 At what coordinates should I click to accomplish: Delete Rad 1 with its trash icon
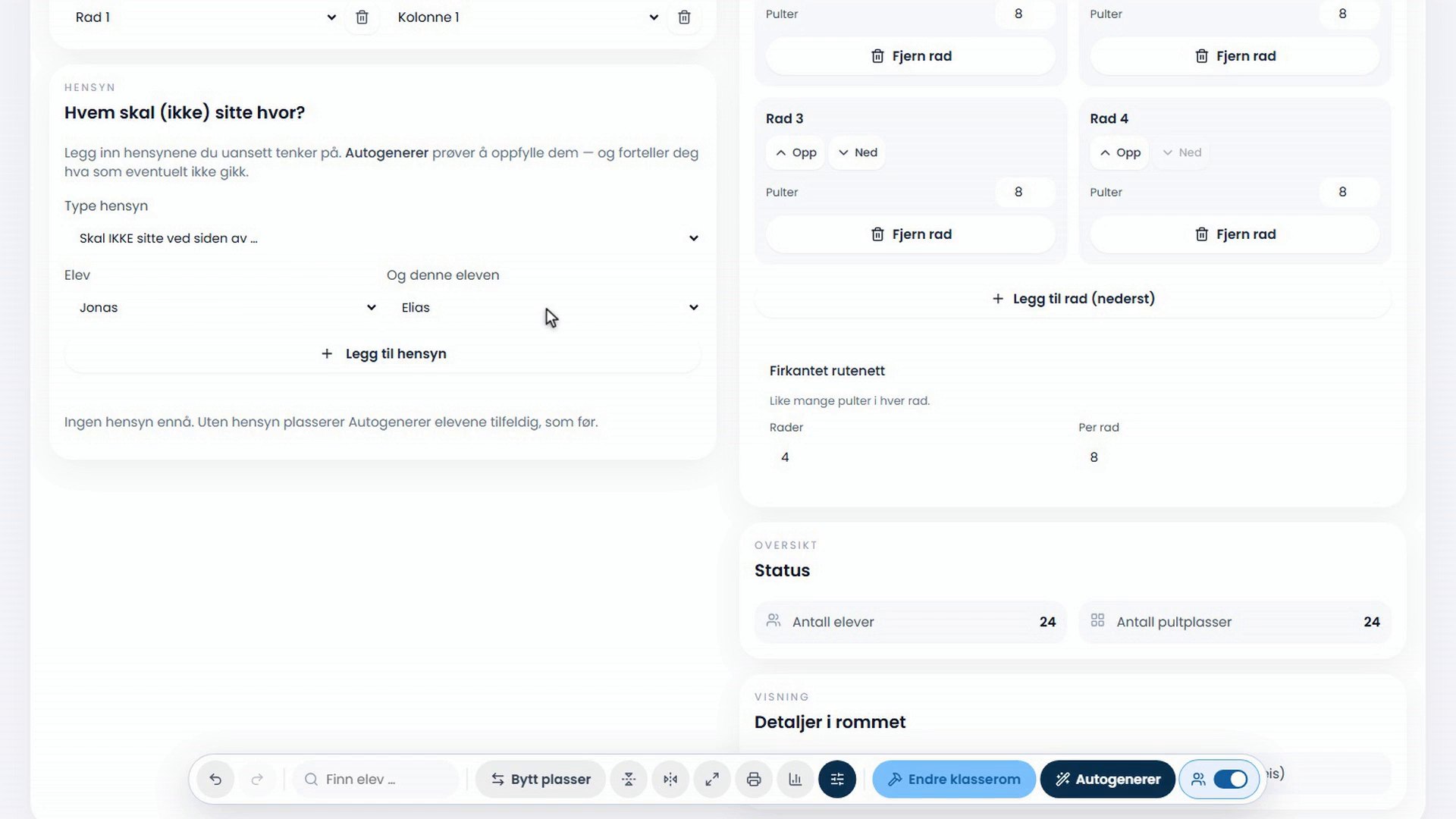tap(362, 17)
